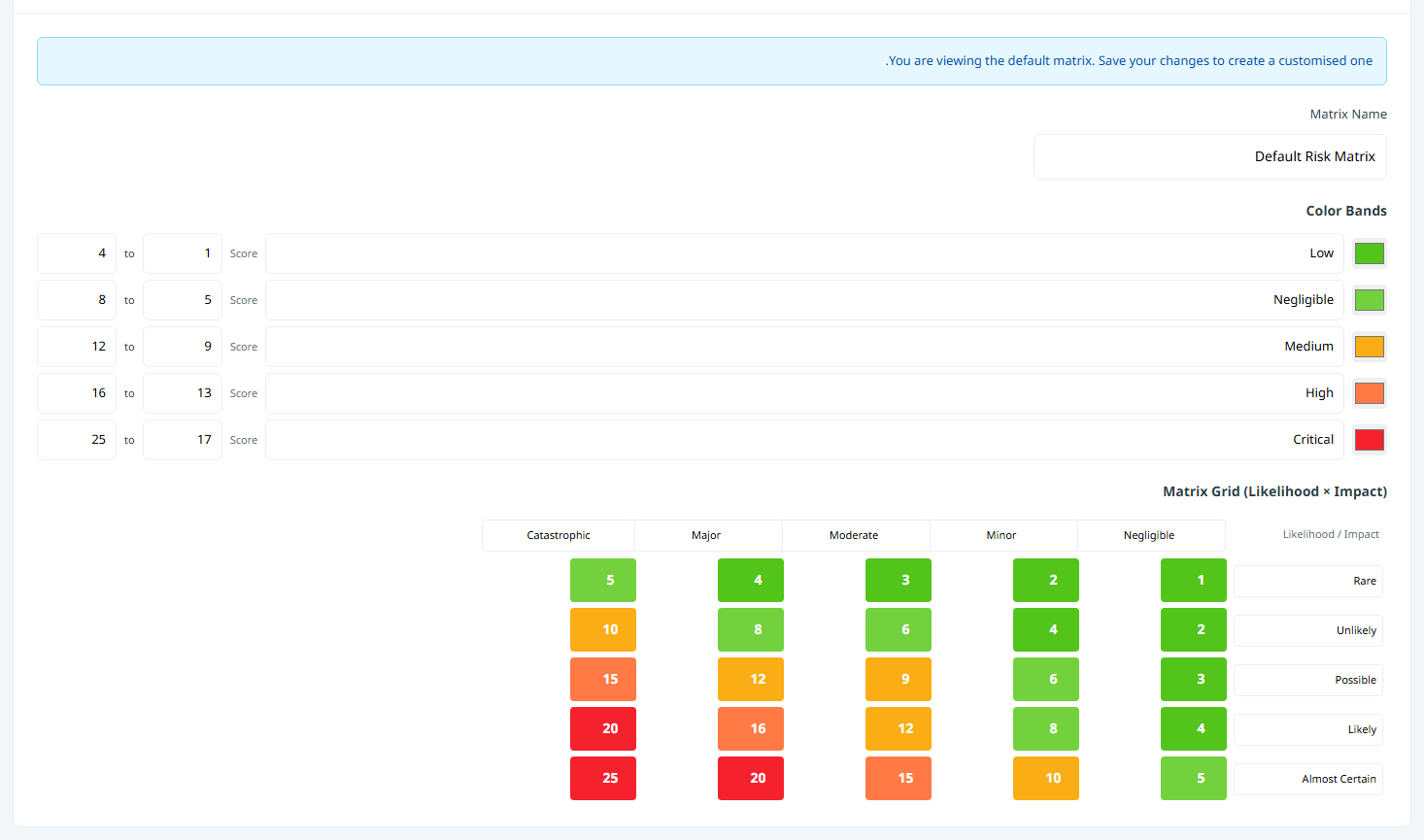Focus the Negligible band score field showing 5
The height and width of the screenshot is (840, 1424).
pos(183,300)
